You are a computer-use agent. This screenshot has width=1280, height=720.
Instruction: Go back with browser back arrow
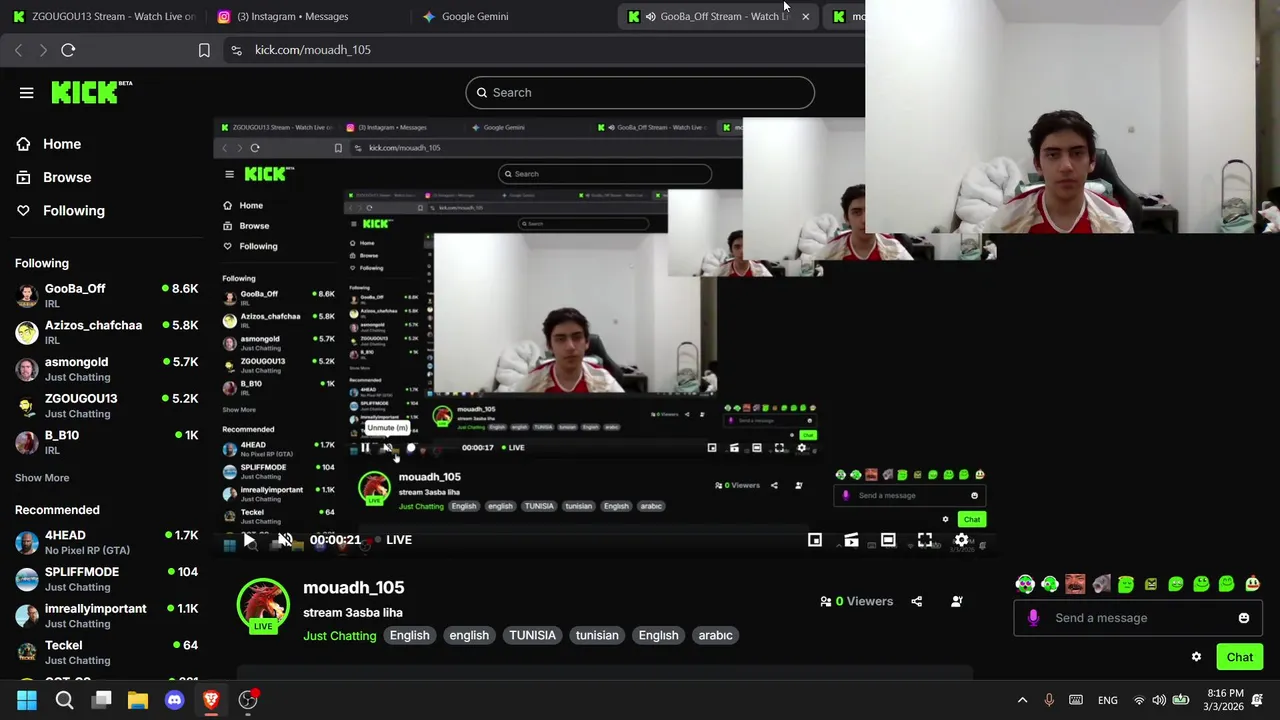(18, 50)
